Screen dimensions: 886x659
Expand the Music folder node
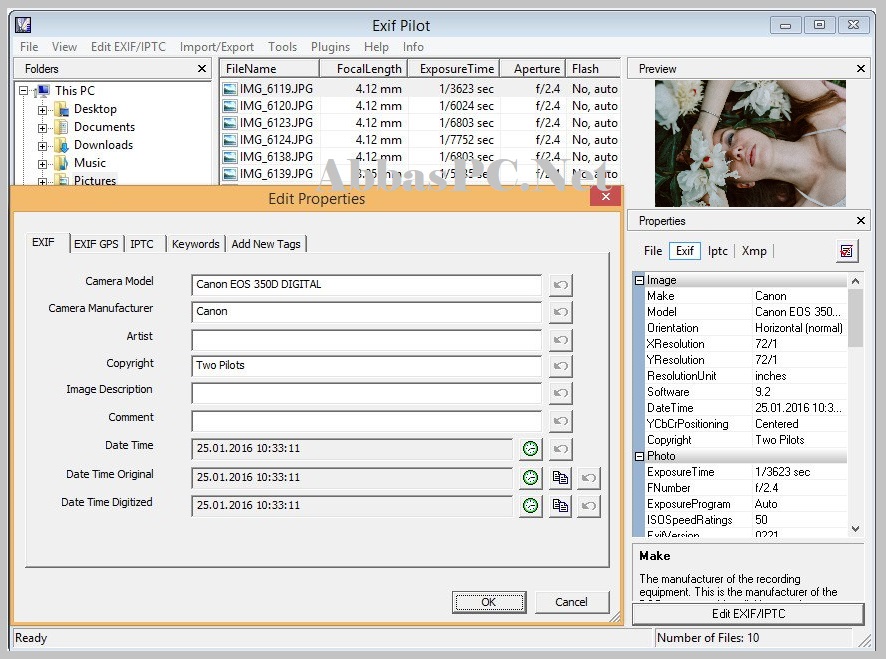(x=42, y=164)
